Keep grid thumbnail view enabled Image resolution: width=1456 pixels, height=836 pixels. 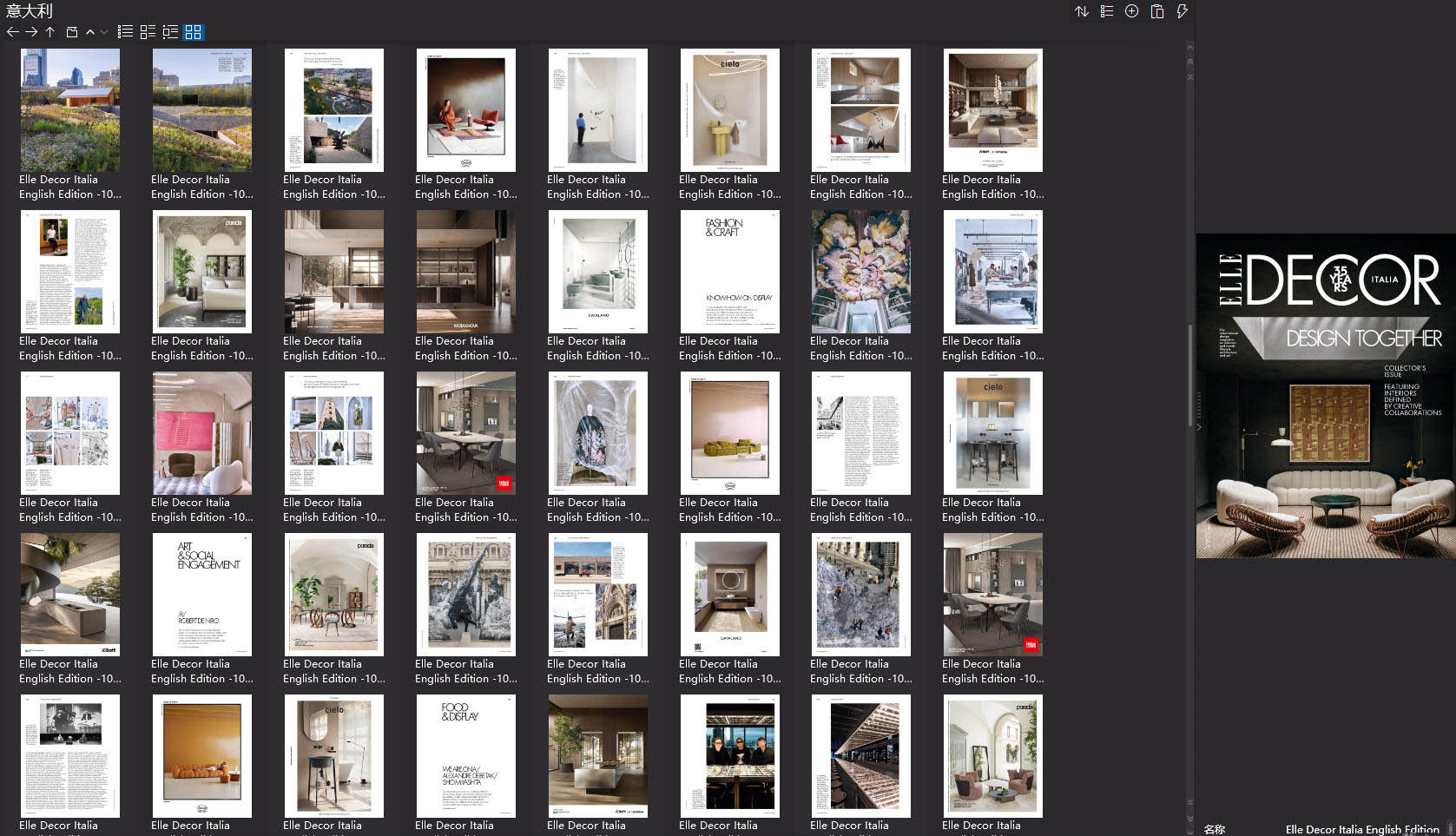tap(194, 32)
